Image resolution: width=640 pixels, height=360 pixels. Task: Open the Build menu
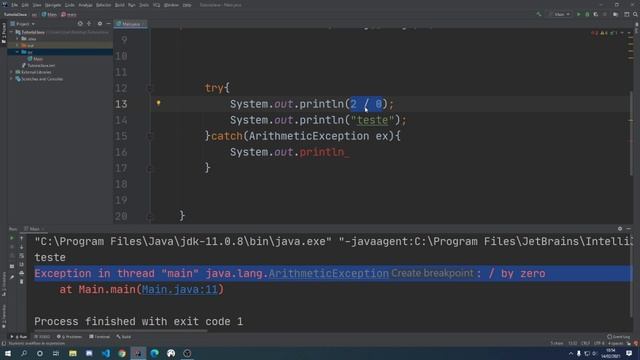[120, 5]
